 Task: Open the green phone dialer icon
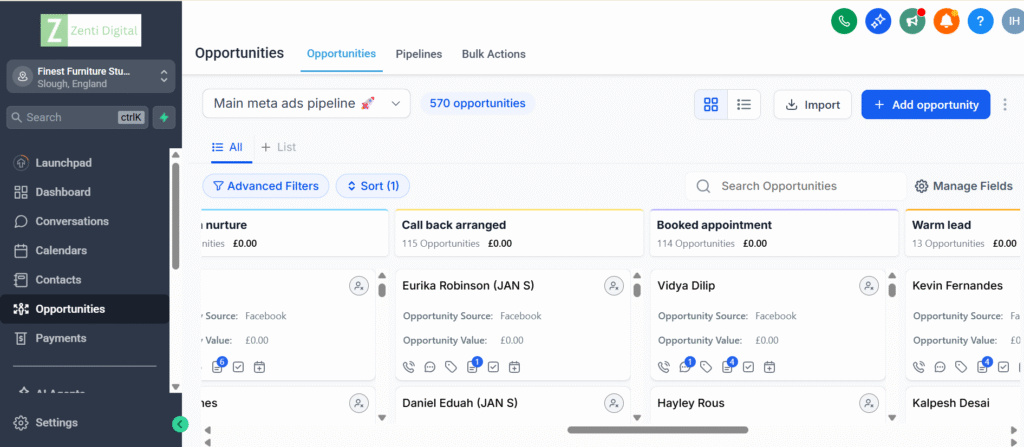coord(845,20)
